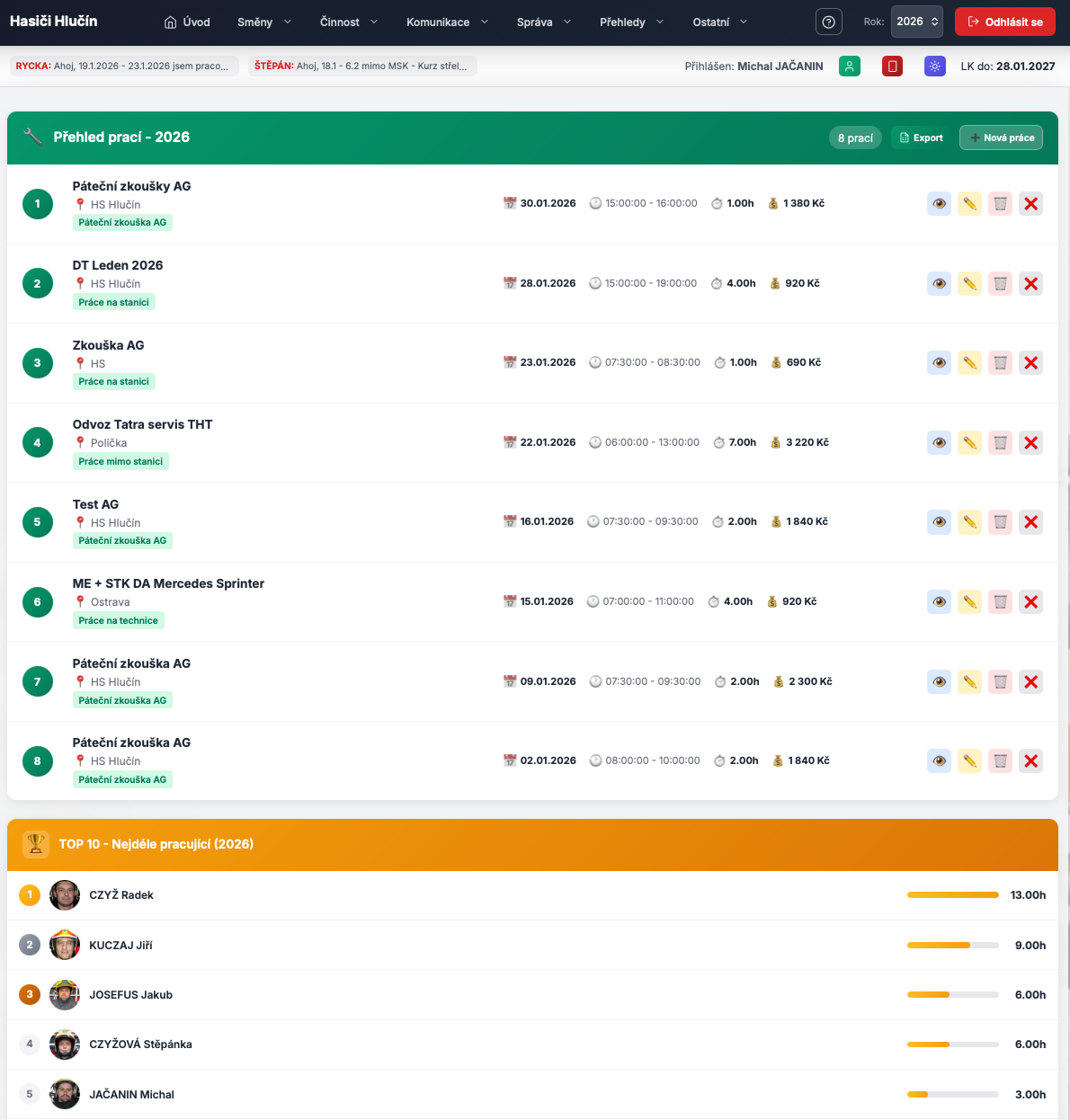Click pencil icon for Test AG row
The image size is (1070, 1120).
[x=969, y=522]
